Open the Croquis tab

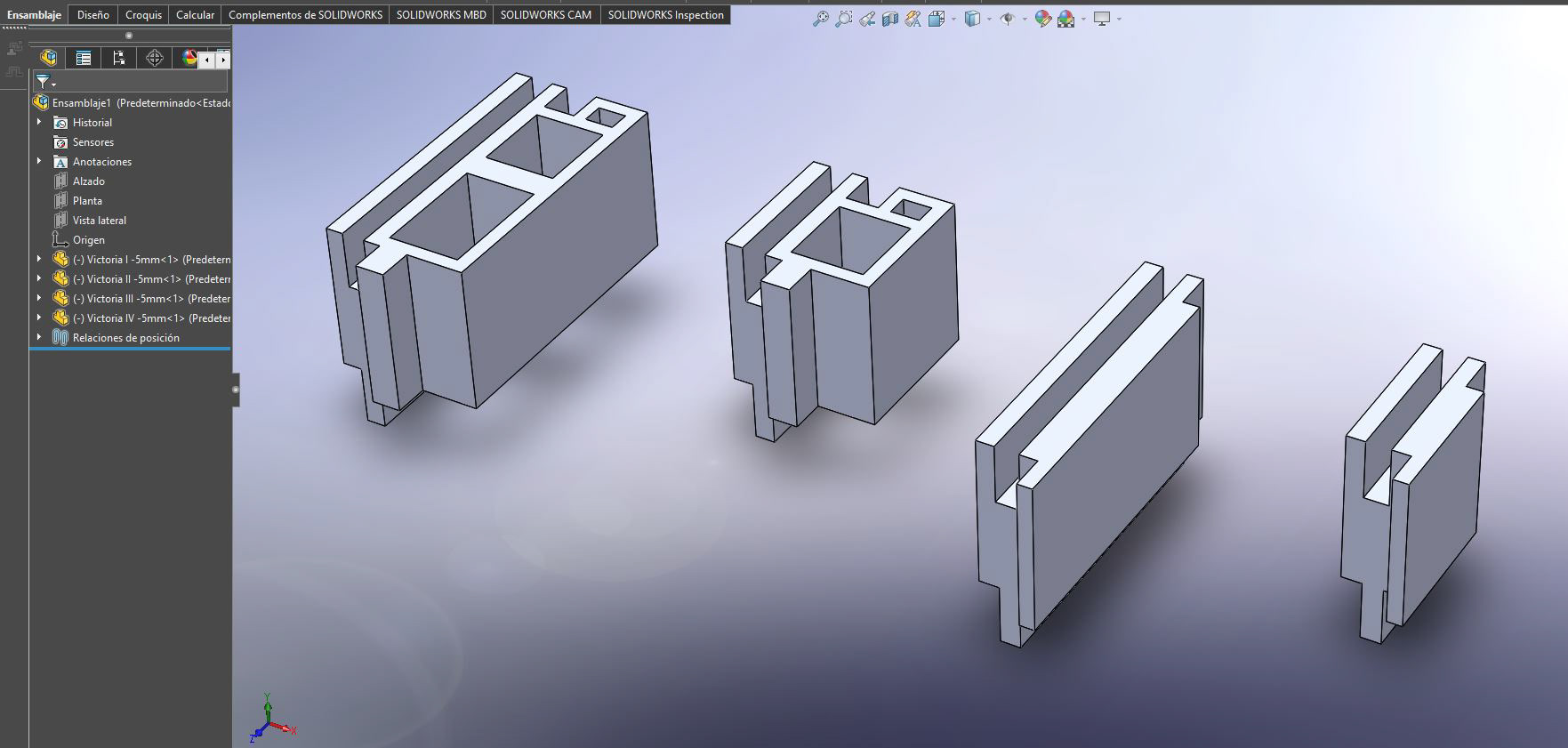coord(143,14)
